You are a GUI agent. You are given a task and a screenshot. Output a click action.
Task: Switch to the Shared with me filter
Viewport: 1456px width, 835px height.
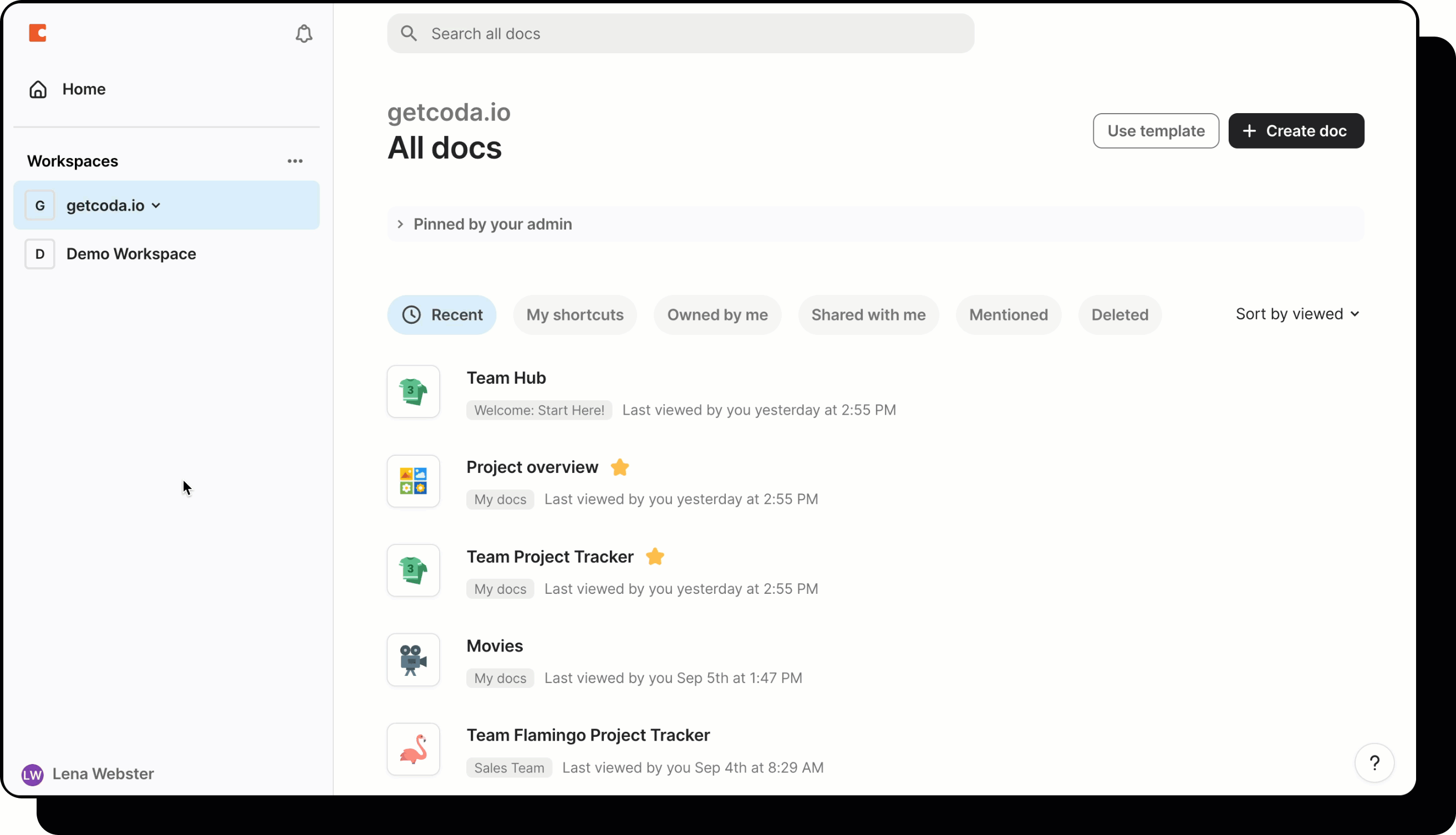(868, 315)
